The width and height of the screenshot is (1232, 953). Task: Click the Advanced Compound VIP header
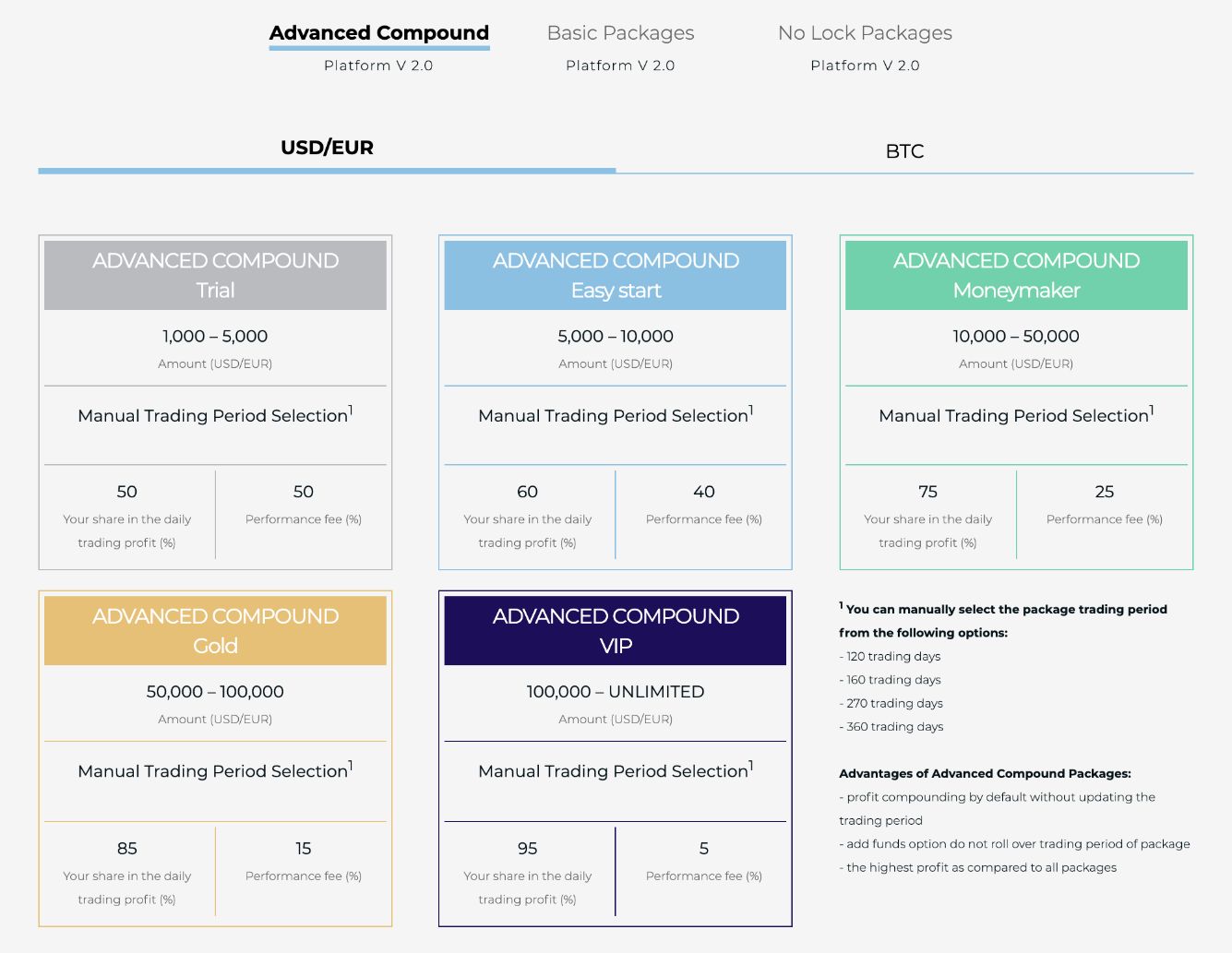point(616,631)
